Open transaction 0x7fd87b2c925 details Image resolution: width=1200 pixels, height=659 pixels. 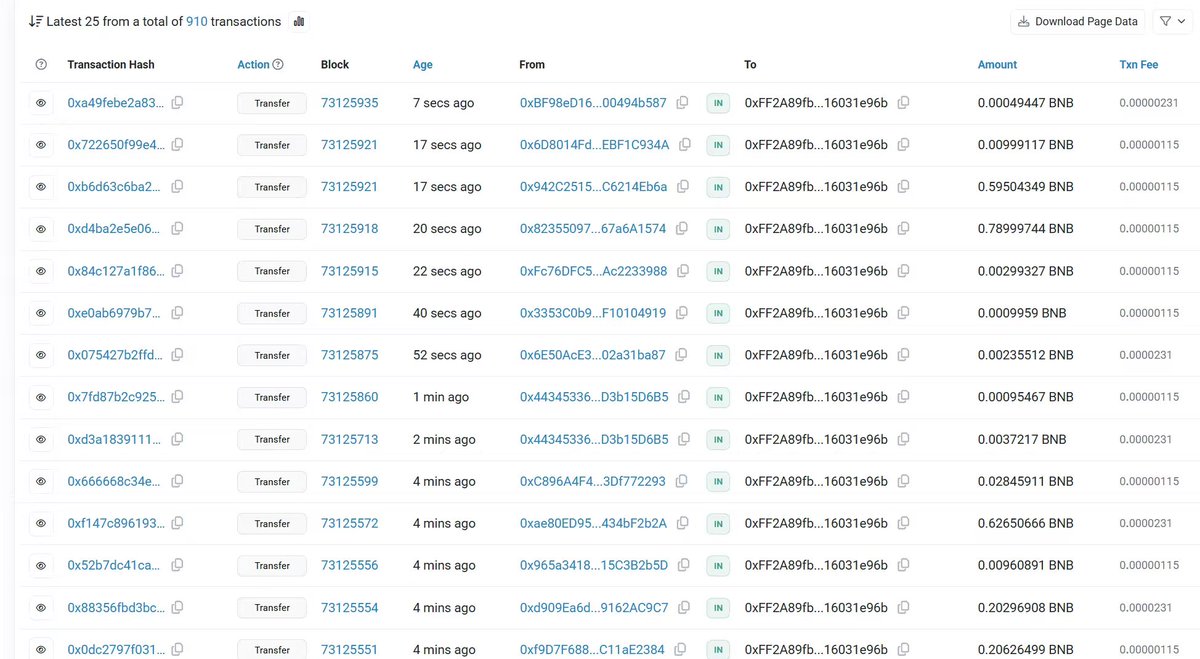tap(116, 397)
